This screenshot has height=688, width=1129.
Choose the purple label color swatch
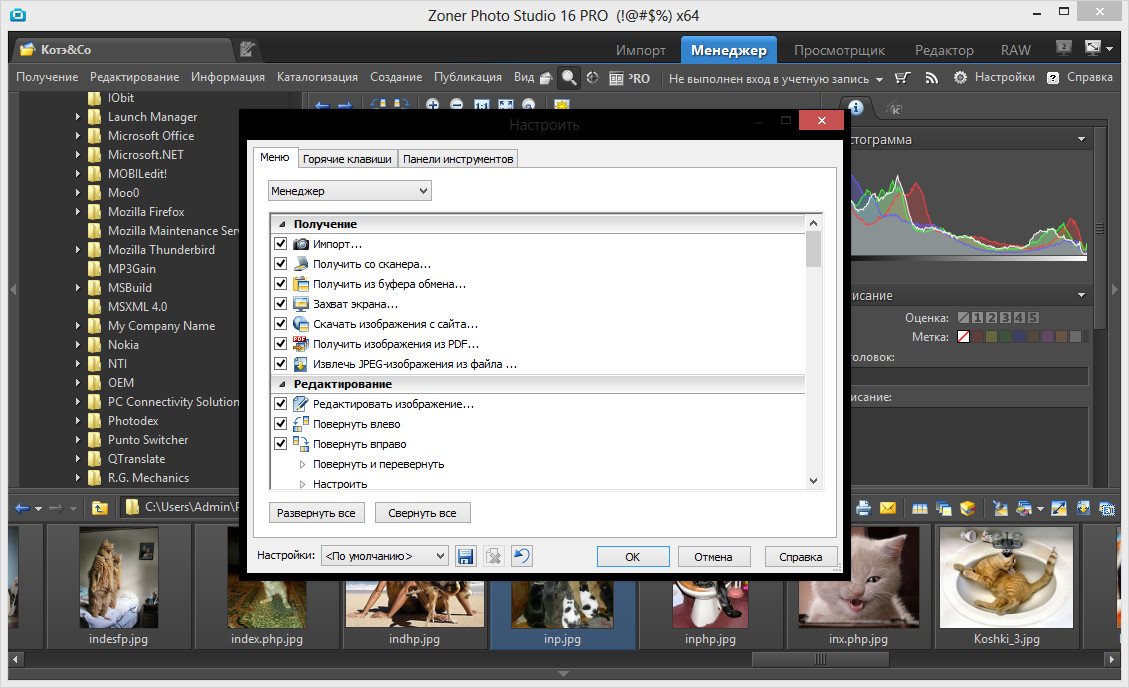coord(1048,337)
